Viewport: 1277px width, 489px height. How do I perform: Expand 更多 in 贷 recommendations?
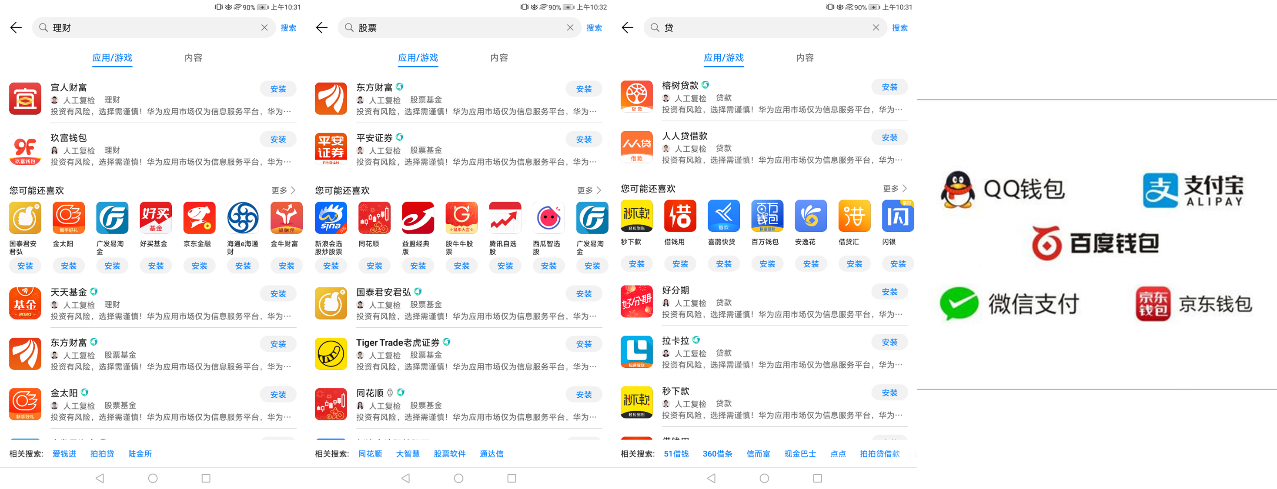coord(895,188)
